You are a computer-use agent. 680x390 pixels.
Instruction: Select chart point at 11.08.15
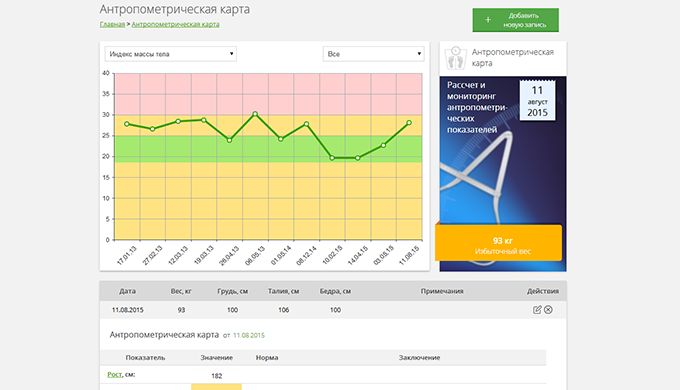409,123
